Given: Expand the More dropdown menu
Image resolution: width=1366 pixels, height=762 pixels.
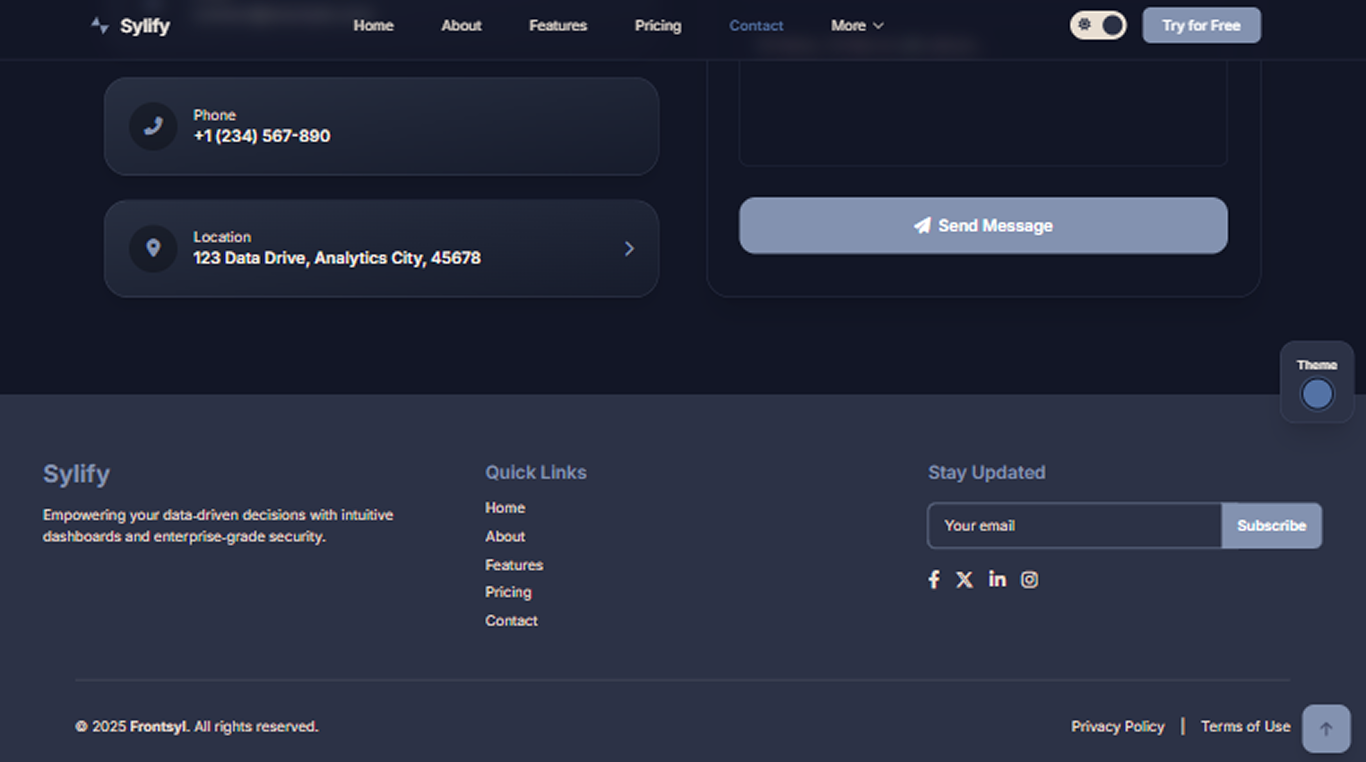Looking at the screenshot, I should point(857,26).
